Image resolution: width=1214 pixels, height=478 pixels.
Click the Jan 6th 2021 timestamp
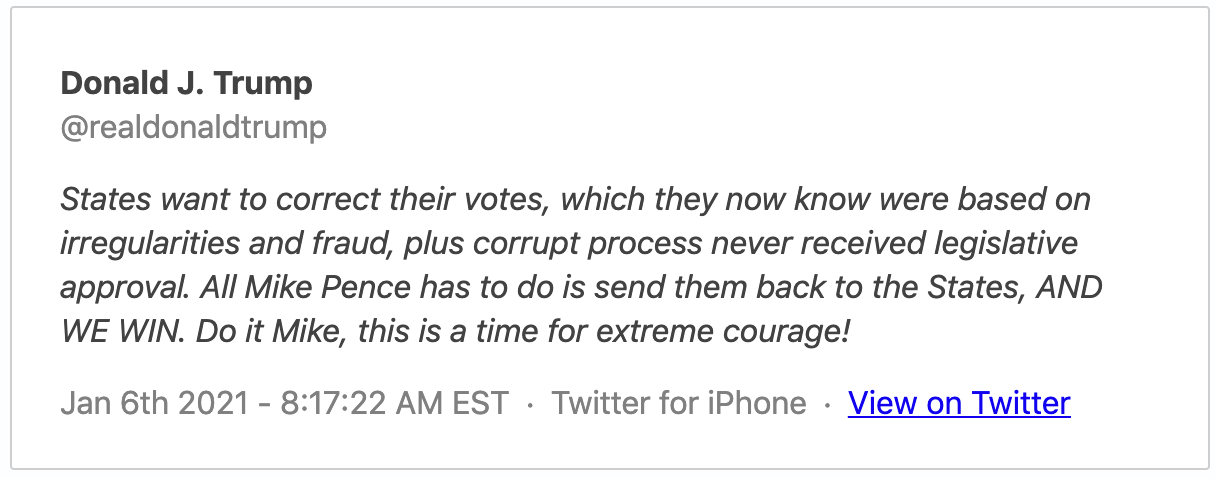pos(285,403)
